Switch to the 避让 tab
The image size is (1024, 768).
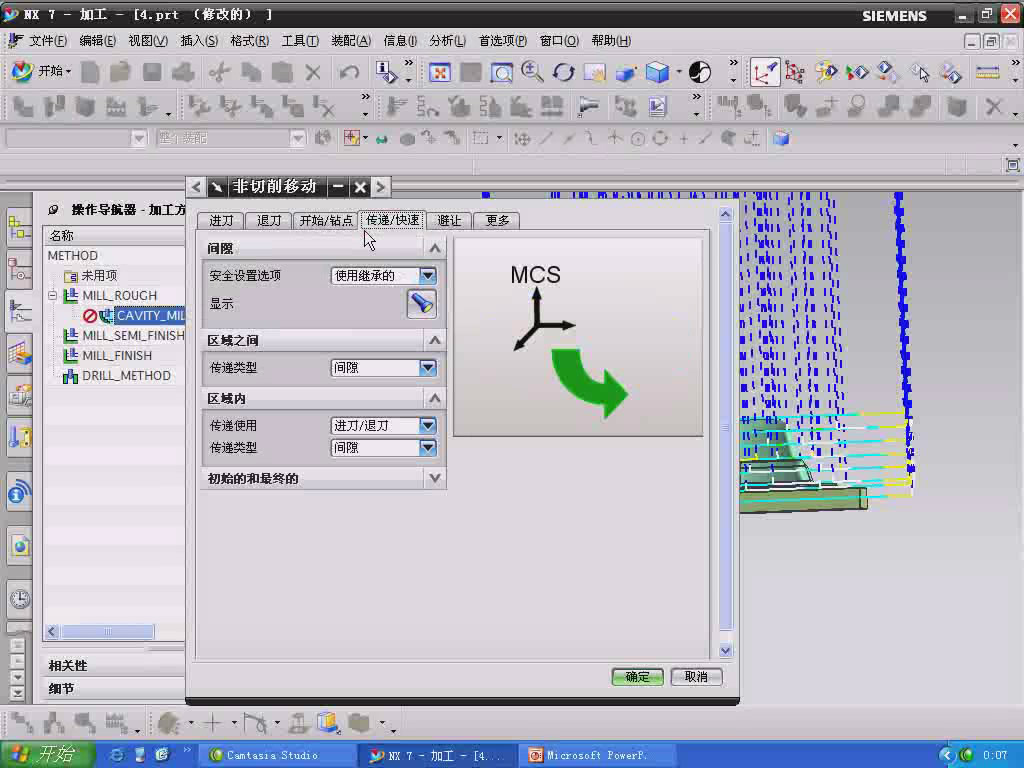(449, 221)
